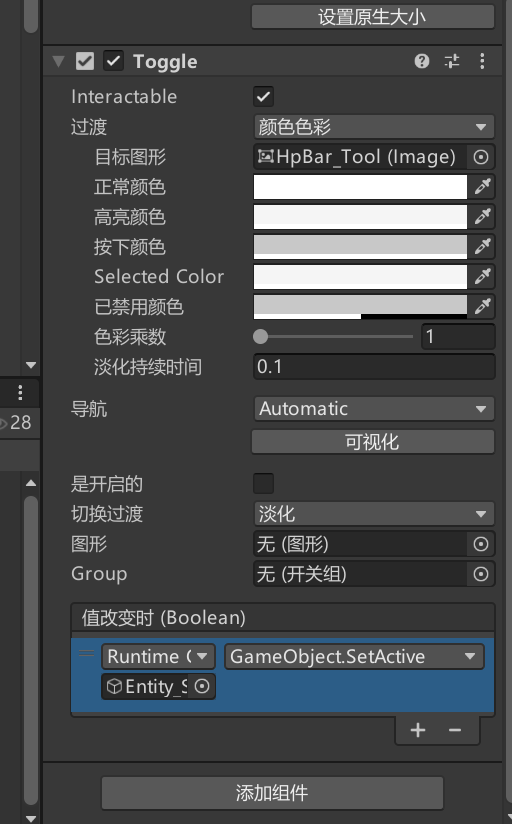Click the 切换过渡 label

(x=107, y=514)
